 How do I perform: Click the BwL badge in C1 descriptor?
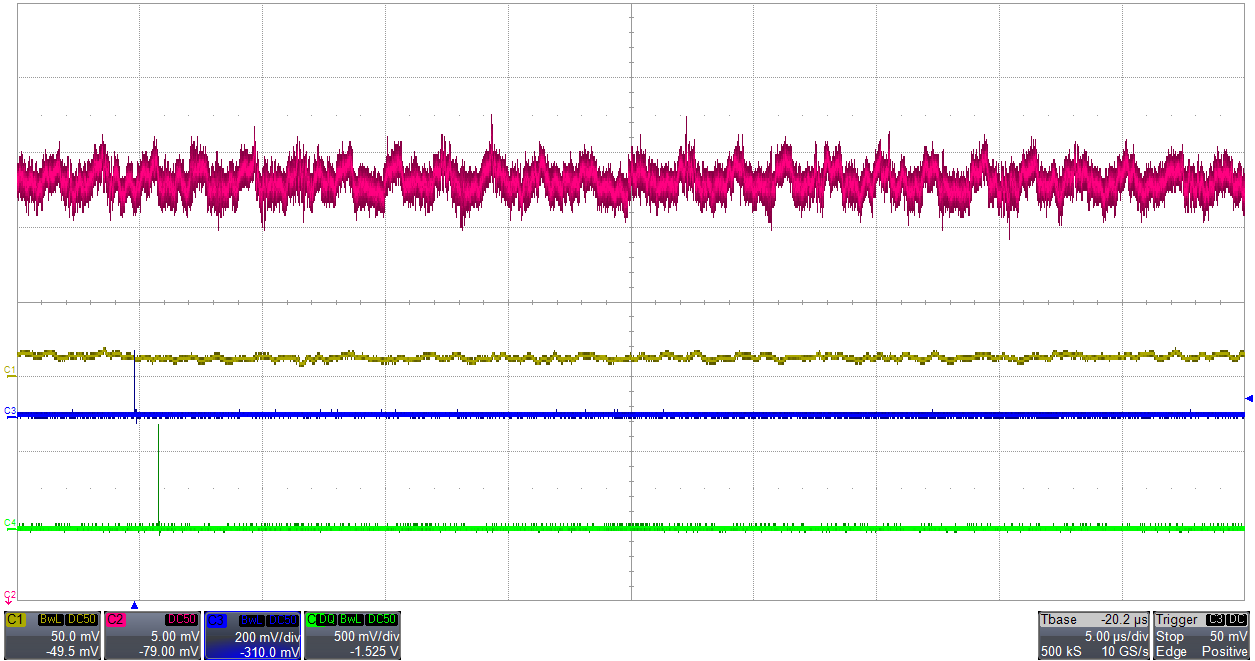[51, 620]
